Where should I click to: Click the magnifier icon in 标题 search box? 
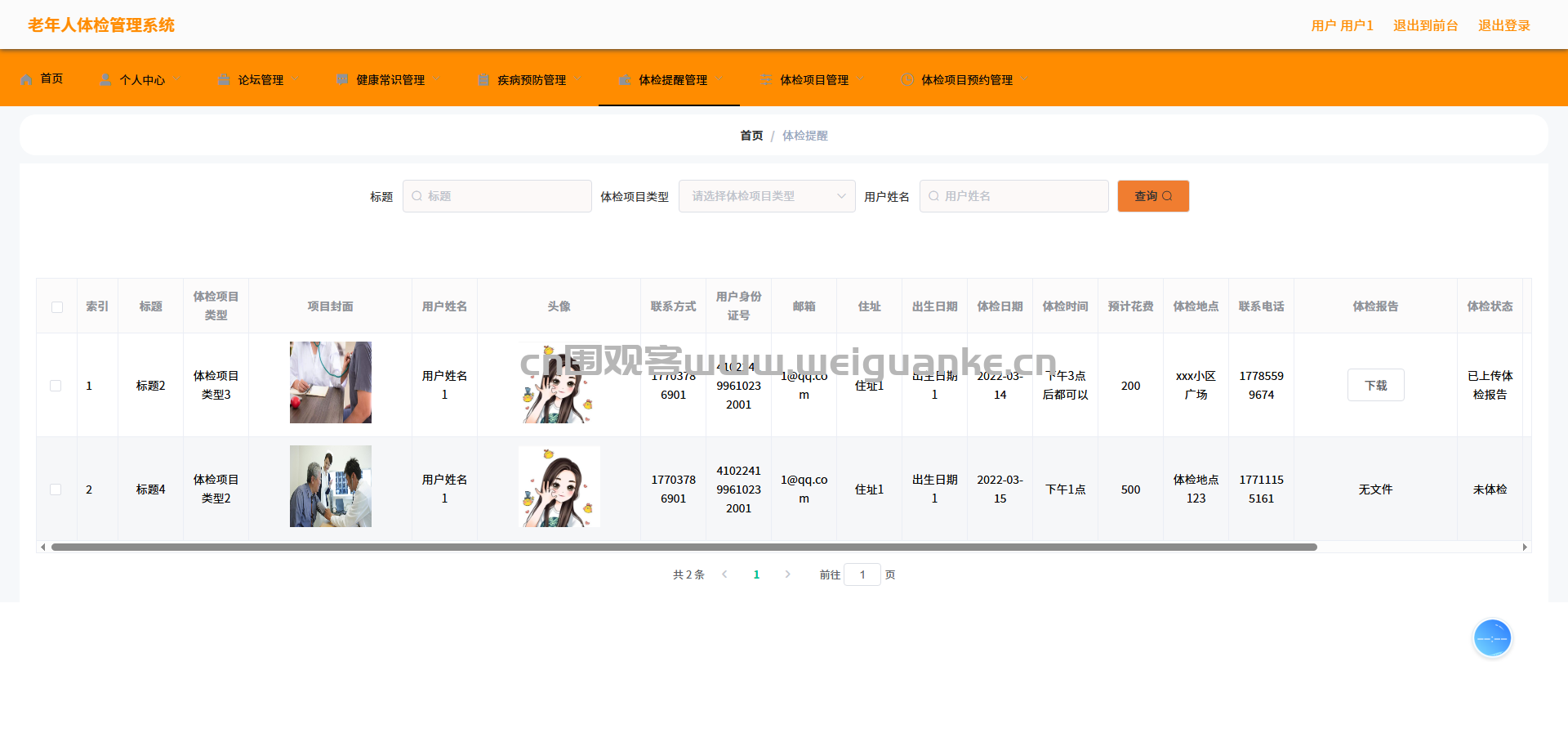coord(417,196)
